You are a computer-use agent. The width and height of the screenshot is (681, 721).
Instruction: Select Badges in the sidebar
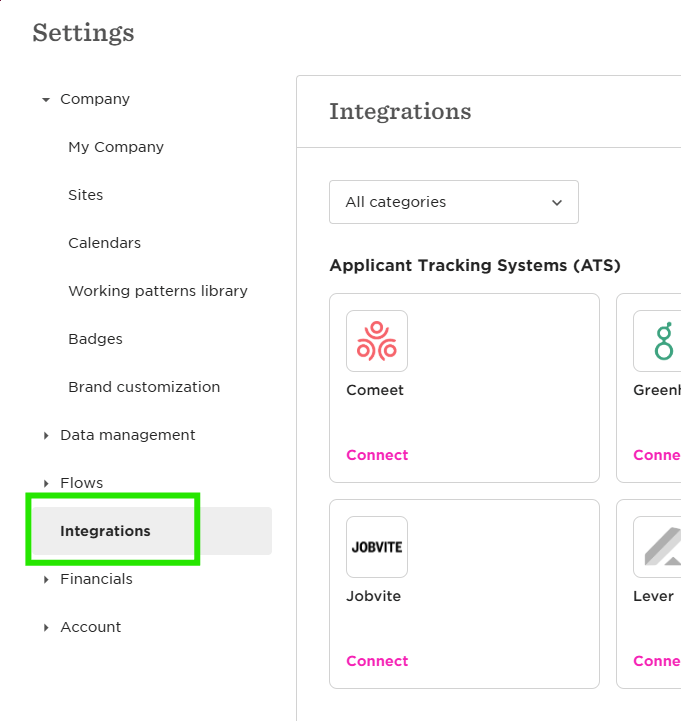click(95, 339)
